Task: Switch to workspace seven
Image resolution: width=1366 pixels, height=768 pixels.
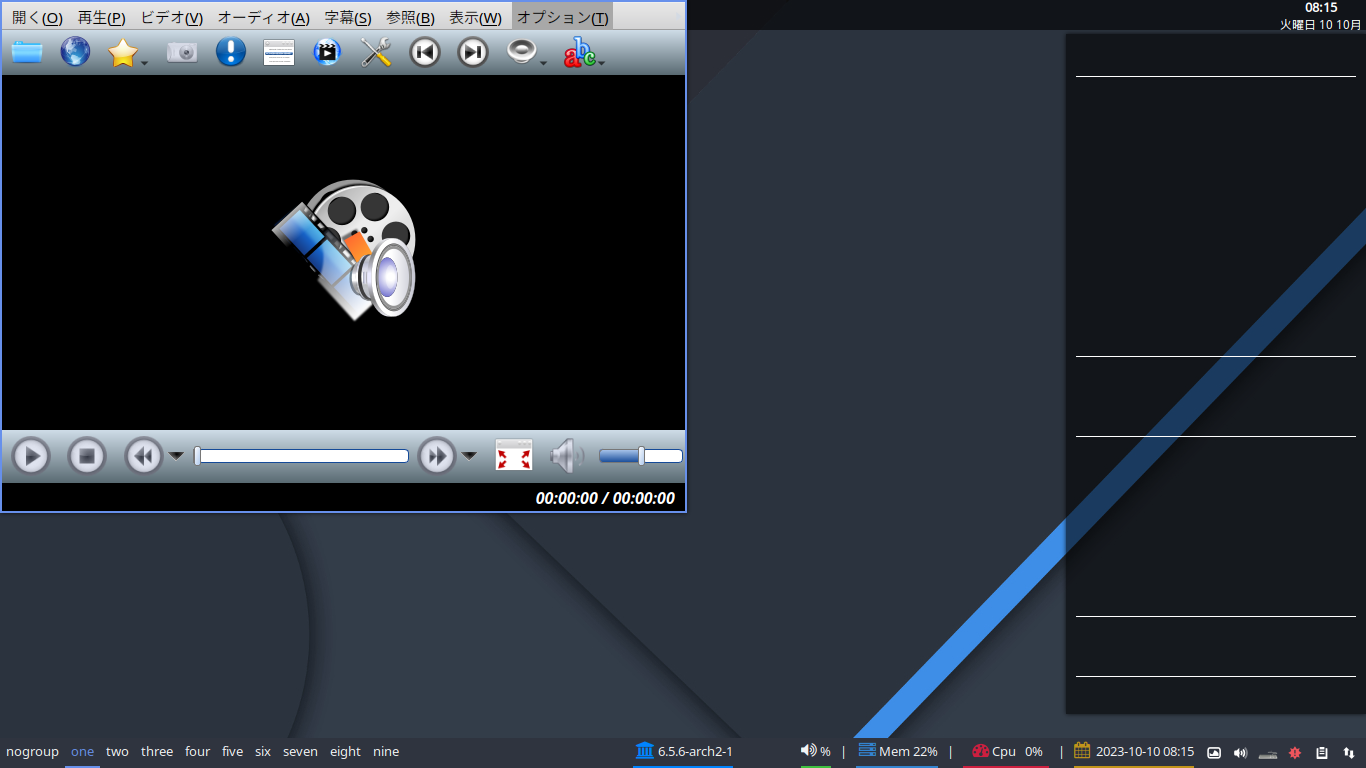Action: pos(300,751)
